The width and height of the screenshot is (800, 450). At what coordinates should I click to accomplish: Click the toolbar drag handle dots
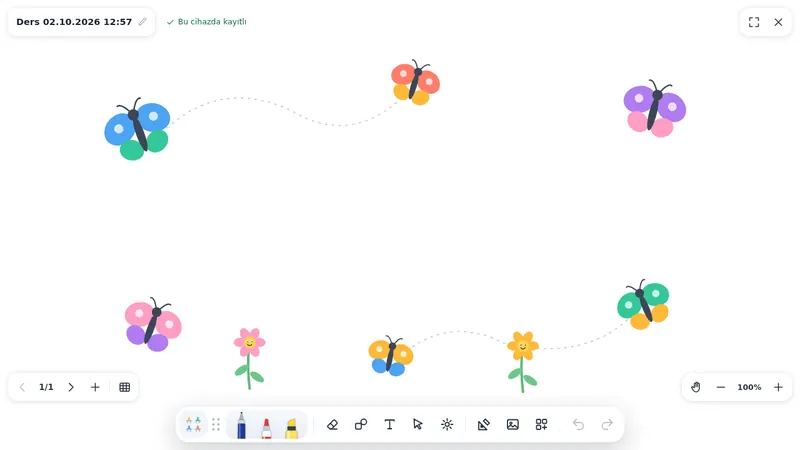(x=216, y=424)
